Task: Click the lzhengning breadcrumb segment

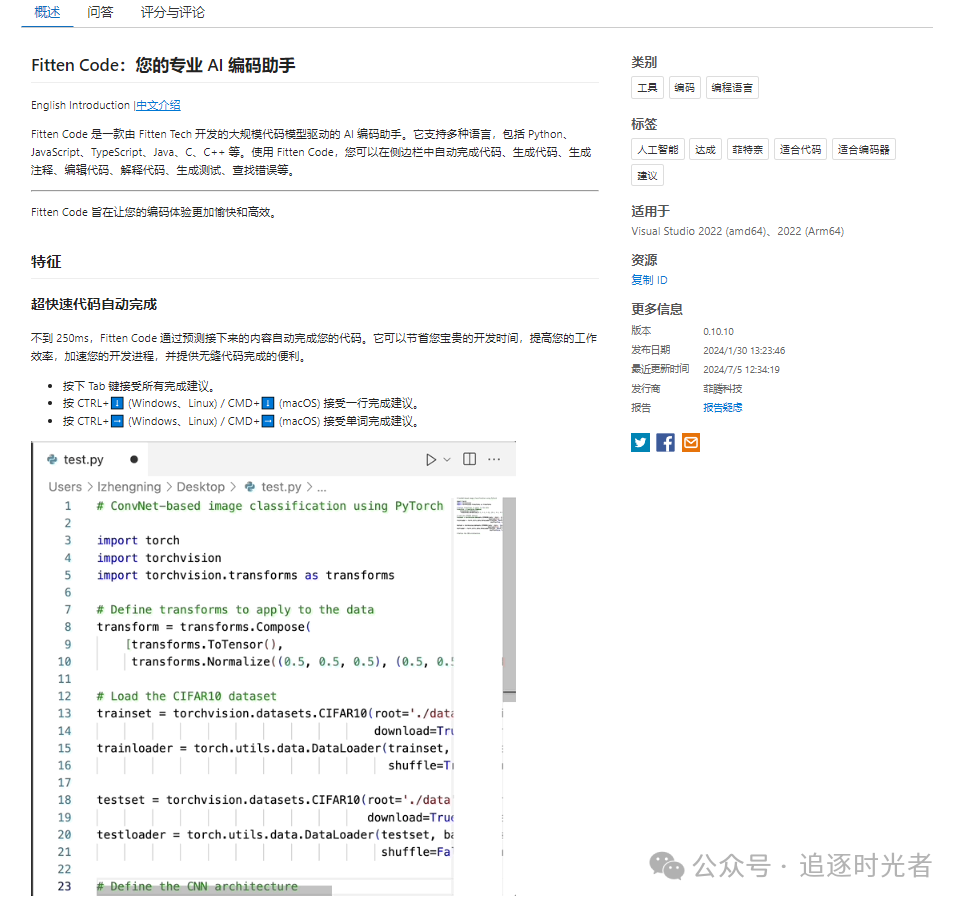Action: pos(129,487)
